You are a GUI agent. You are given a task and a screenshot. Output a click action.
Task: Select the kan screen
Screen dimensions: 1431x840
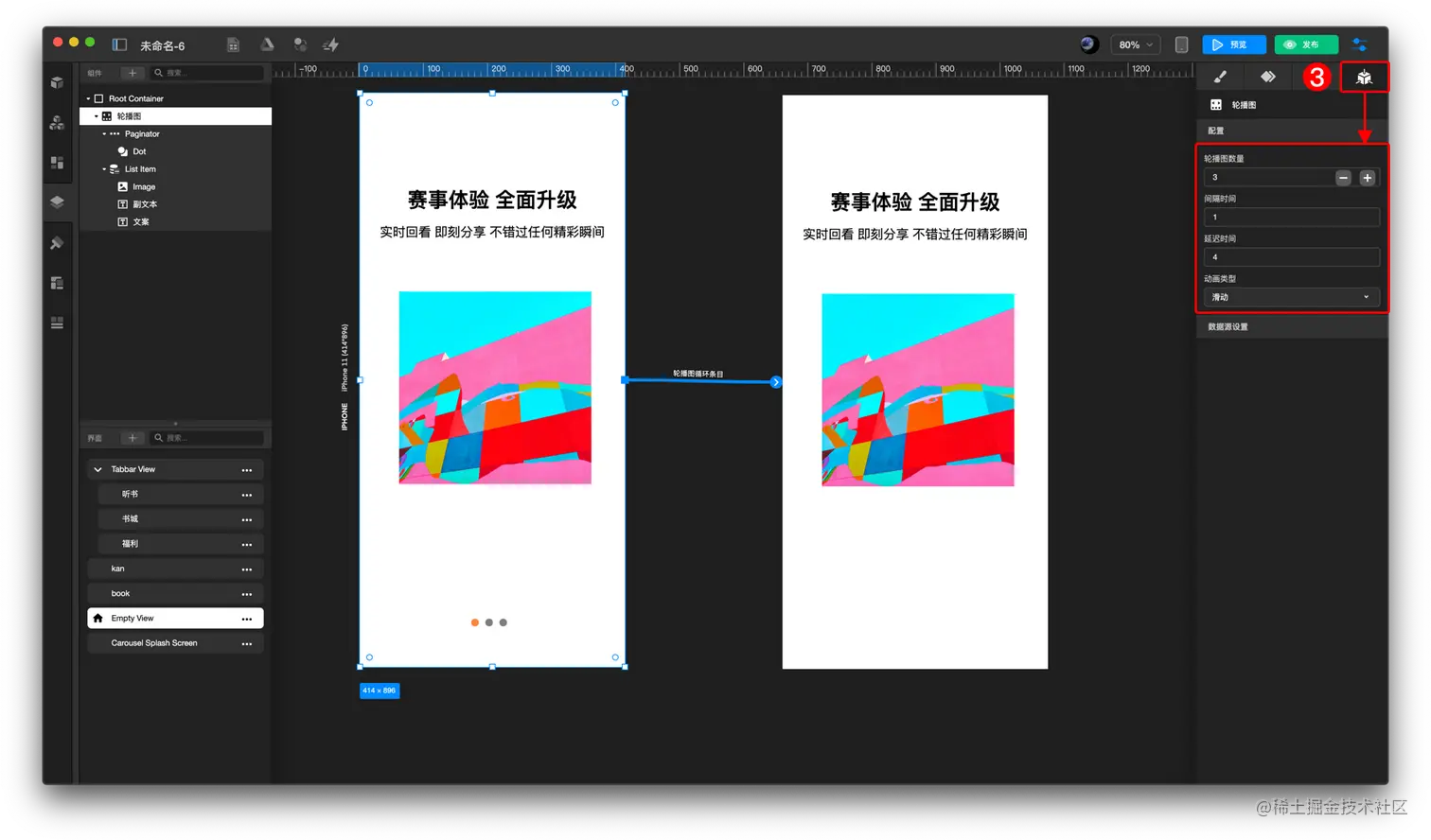pyautogui.click(x=175, y=569)
